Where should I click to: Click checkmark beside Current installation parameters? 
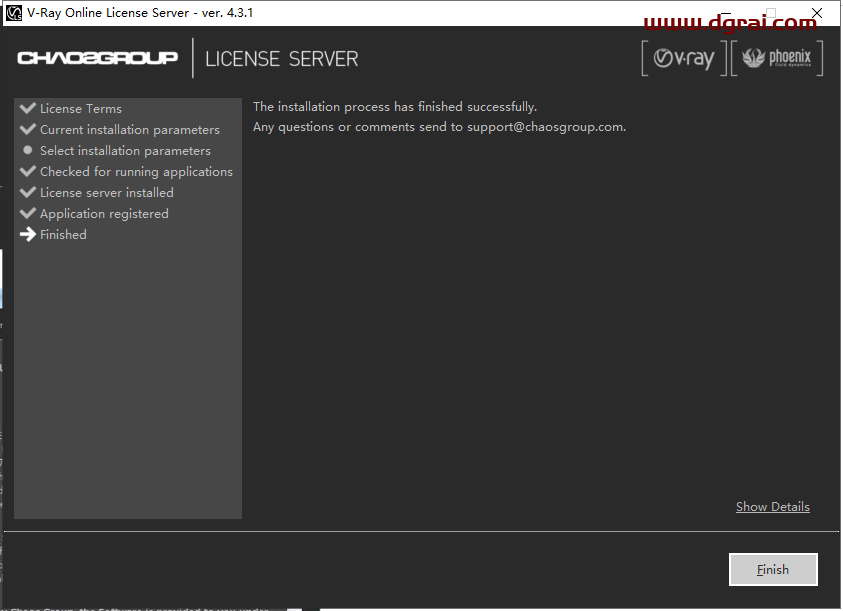pyautogui.click(x=27, y=129)
